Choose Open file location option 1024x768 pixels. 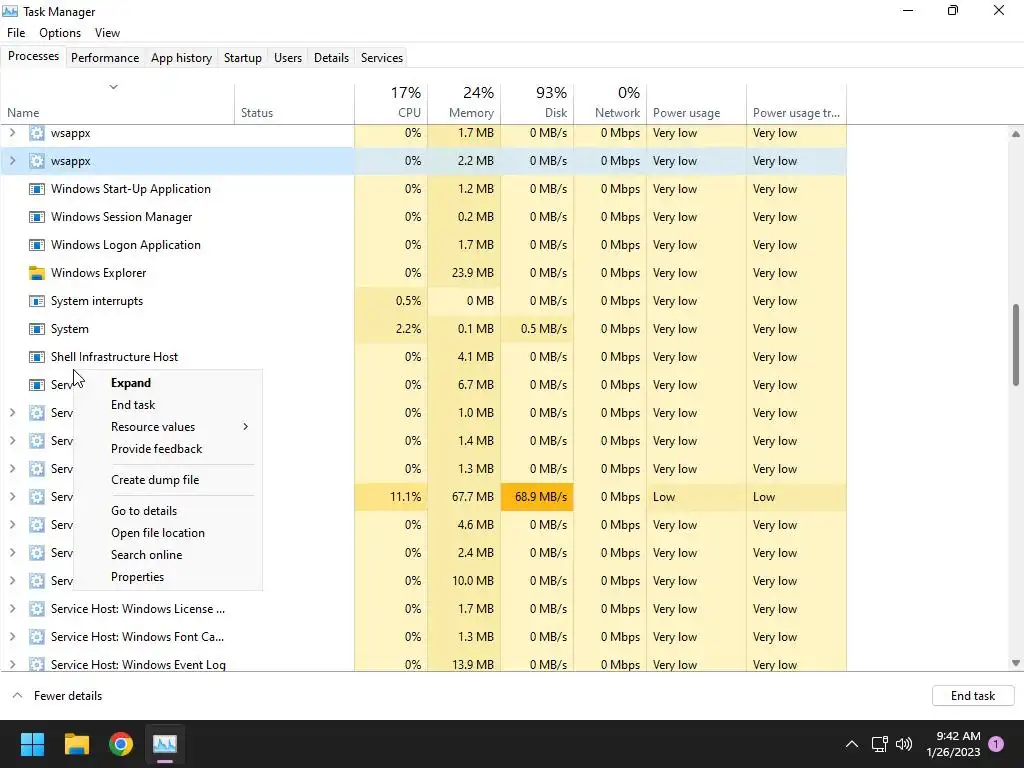pos(168,533)
